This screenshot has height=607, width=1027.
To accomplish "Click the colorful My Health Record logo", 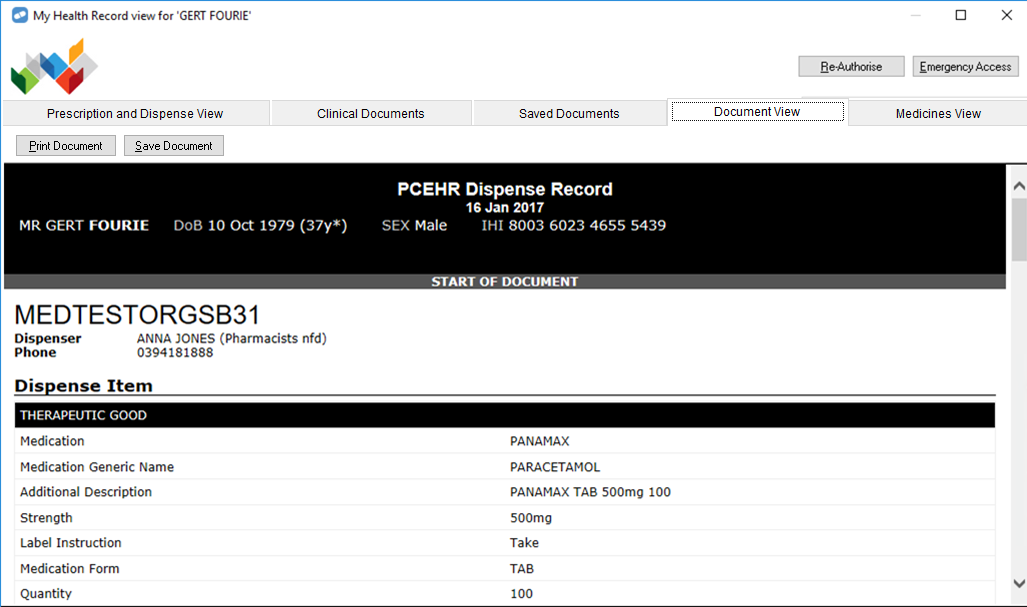I will click(54, 67).
